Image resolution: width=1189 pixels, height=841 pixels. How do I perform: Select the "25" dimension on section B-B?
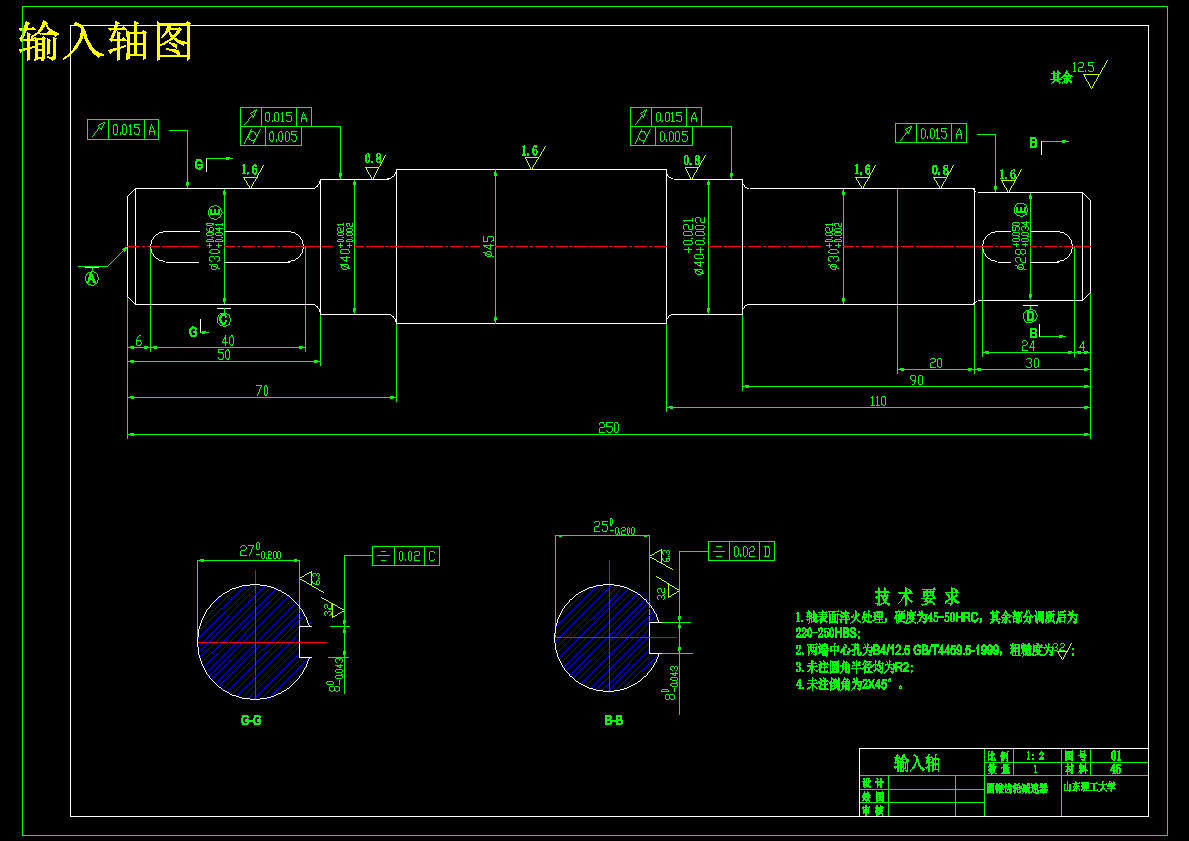point(614,526)
